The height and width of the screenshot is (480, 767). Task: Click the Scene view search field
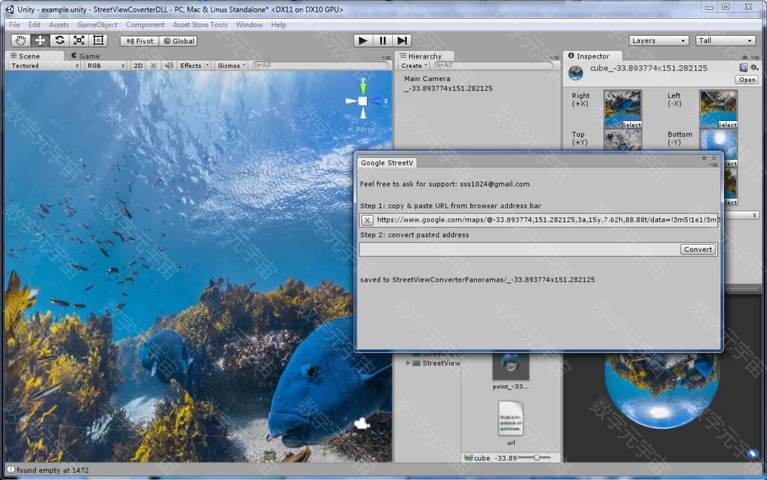(x=320, y=65)
